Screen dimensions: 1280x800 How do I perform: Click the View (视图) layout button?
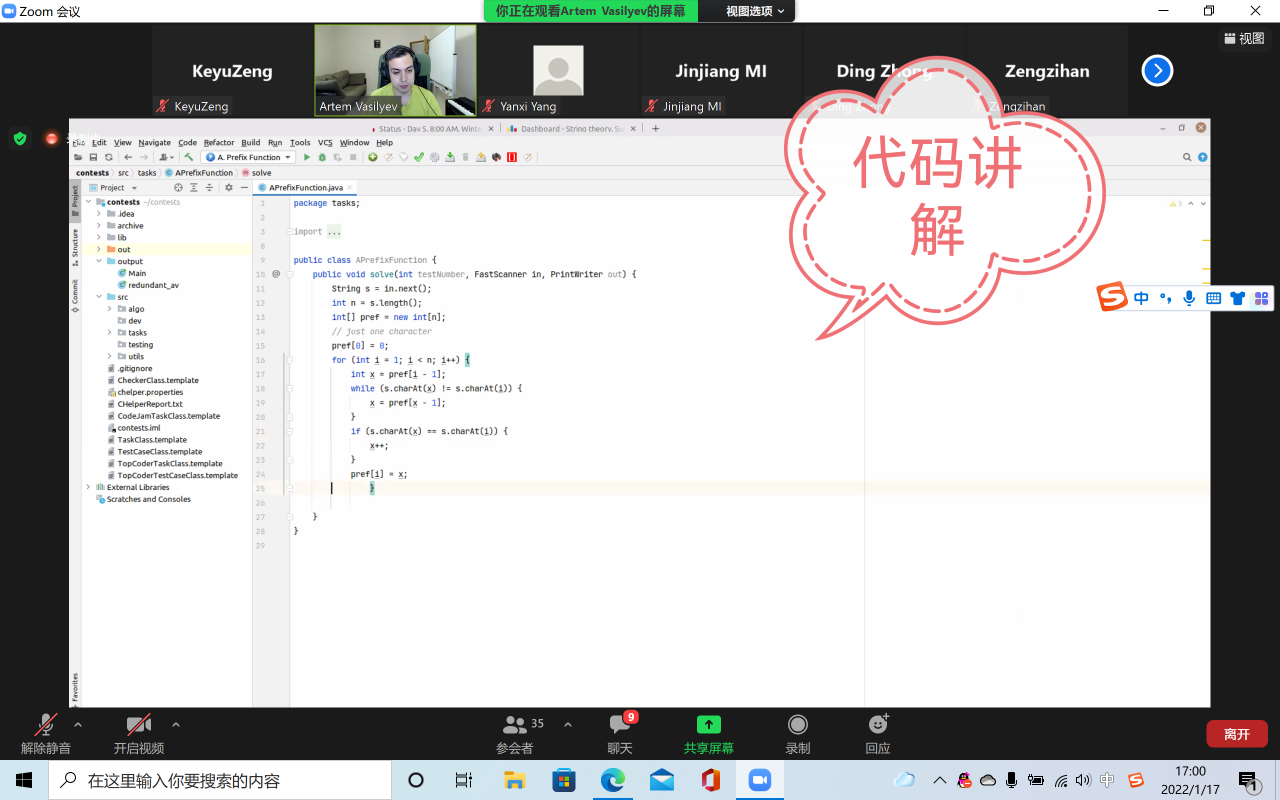1244,38
